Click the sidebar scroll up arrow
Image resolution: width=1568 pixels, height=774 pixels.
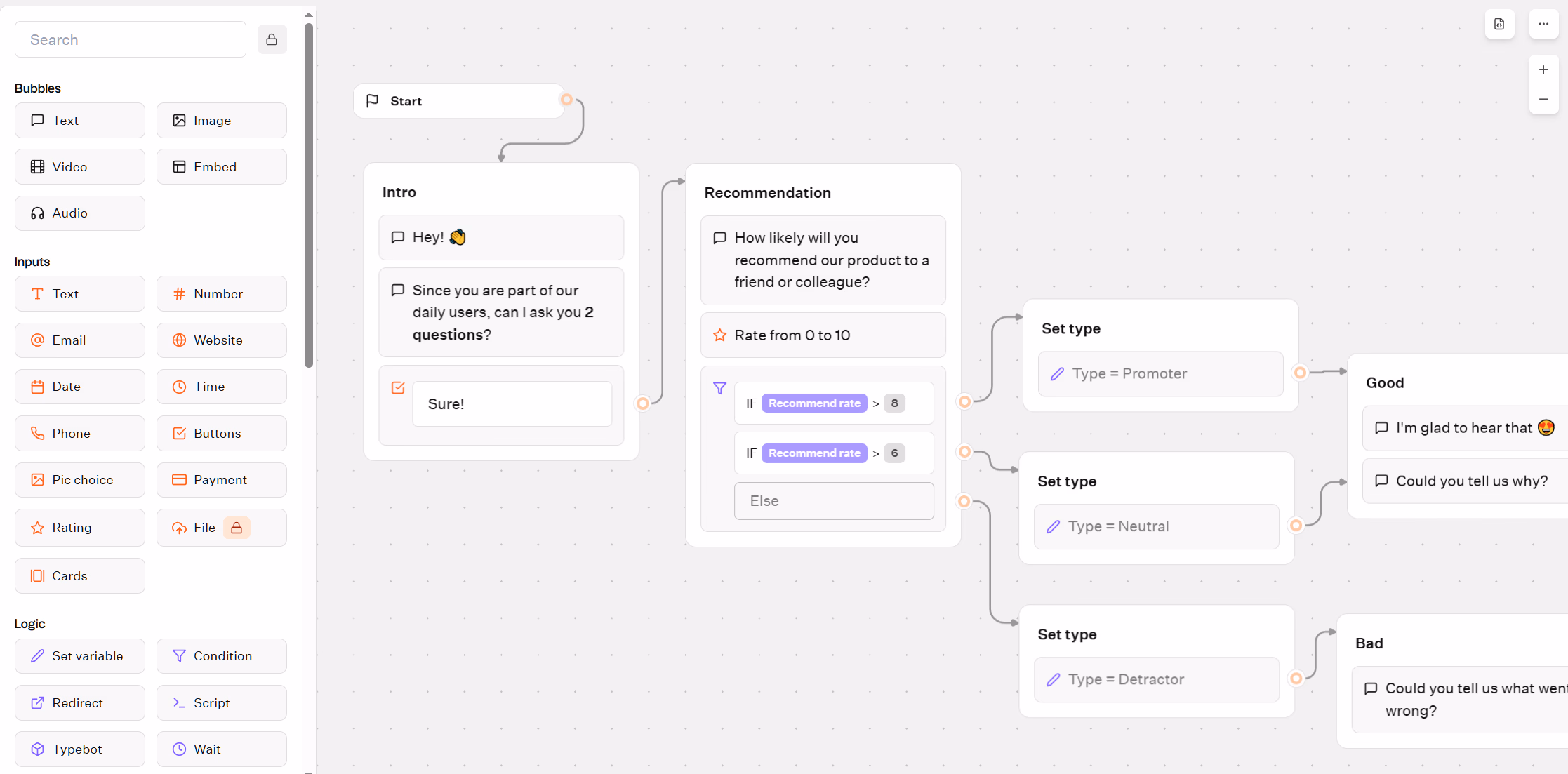click(x=309, y=15)
